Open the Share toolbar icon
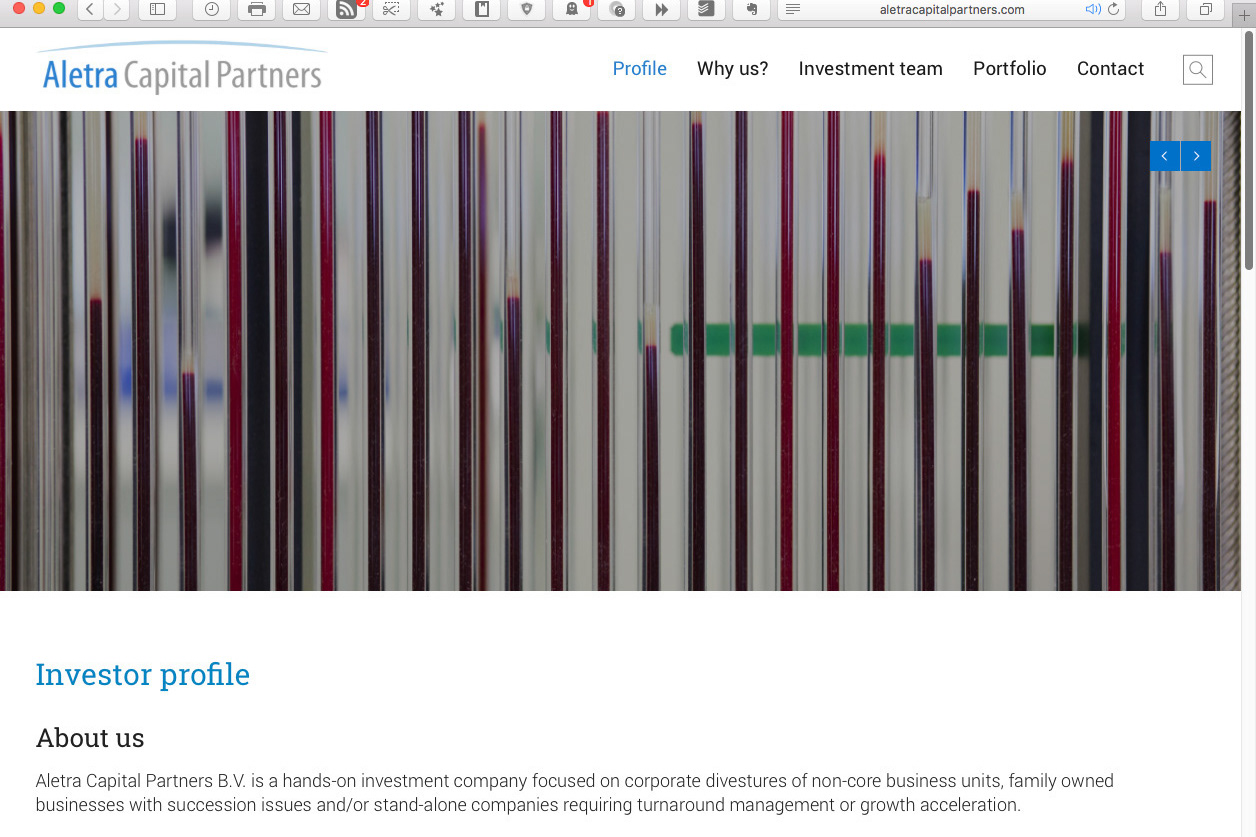This screenshot has height=837, width=1256. (x=1160, y=10)
